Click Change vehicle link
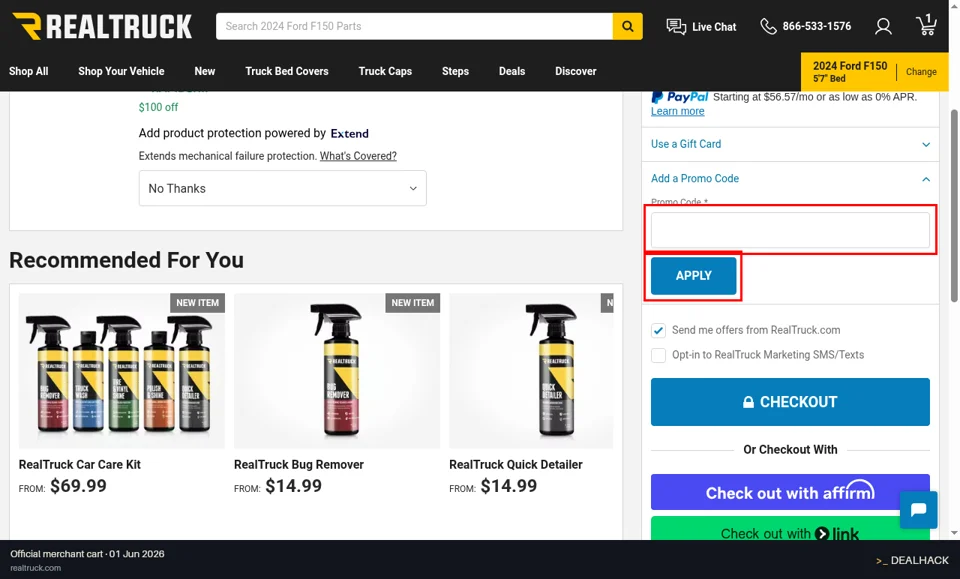Image resolution: width=960 pixels, height=579 pixels. (x=921, y=72)
